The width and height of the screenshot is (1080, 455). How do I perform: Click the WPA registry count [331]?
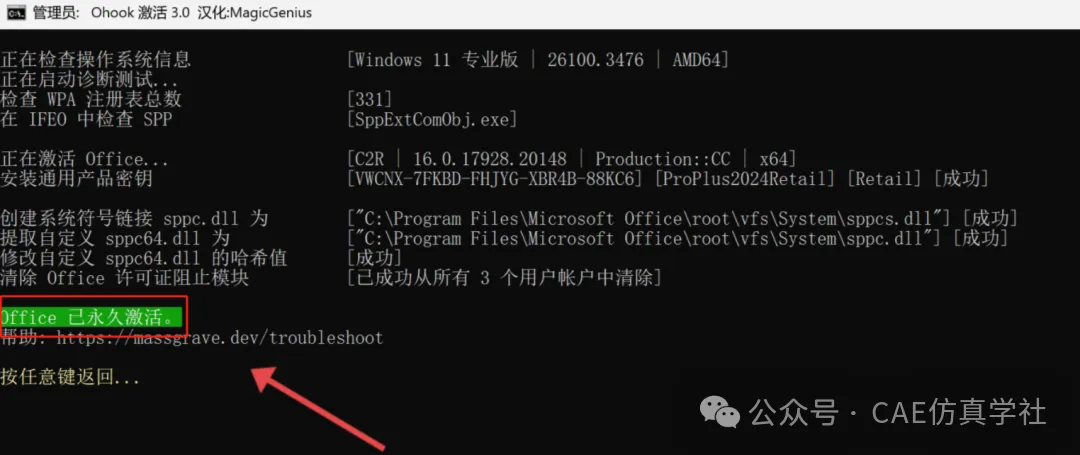(369, 99)
